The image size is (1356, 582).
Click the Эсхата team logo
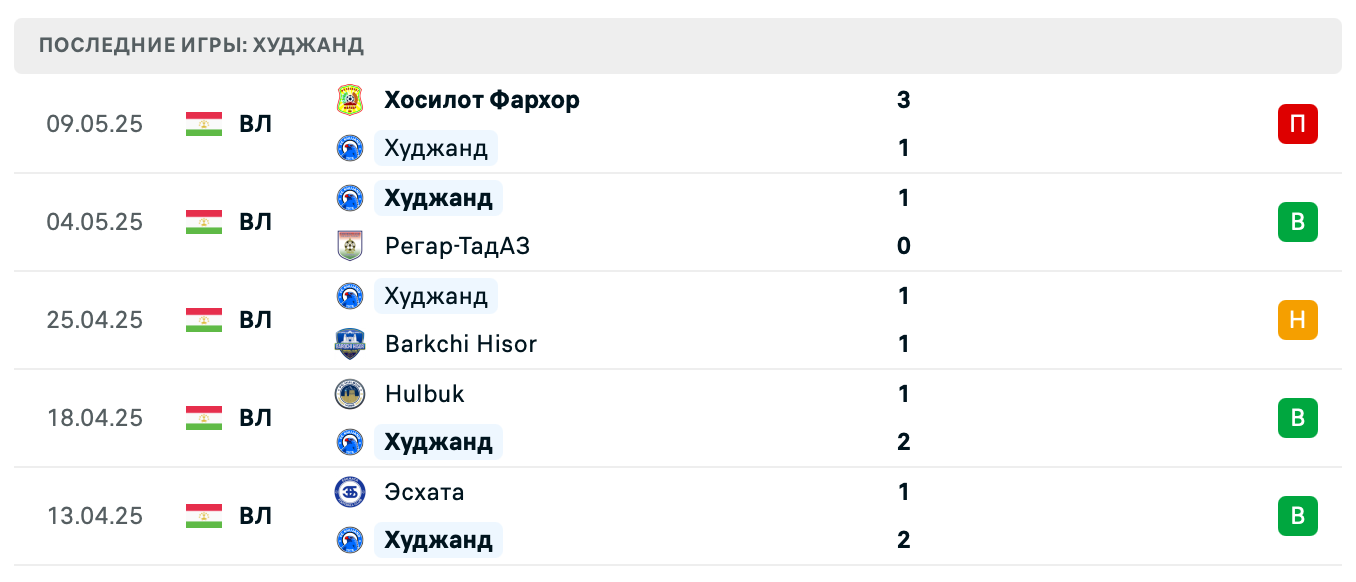[350, 492]
